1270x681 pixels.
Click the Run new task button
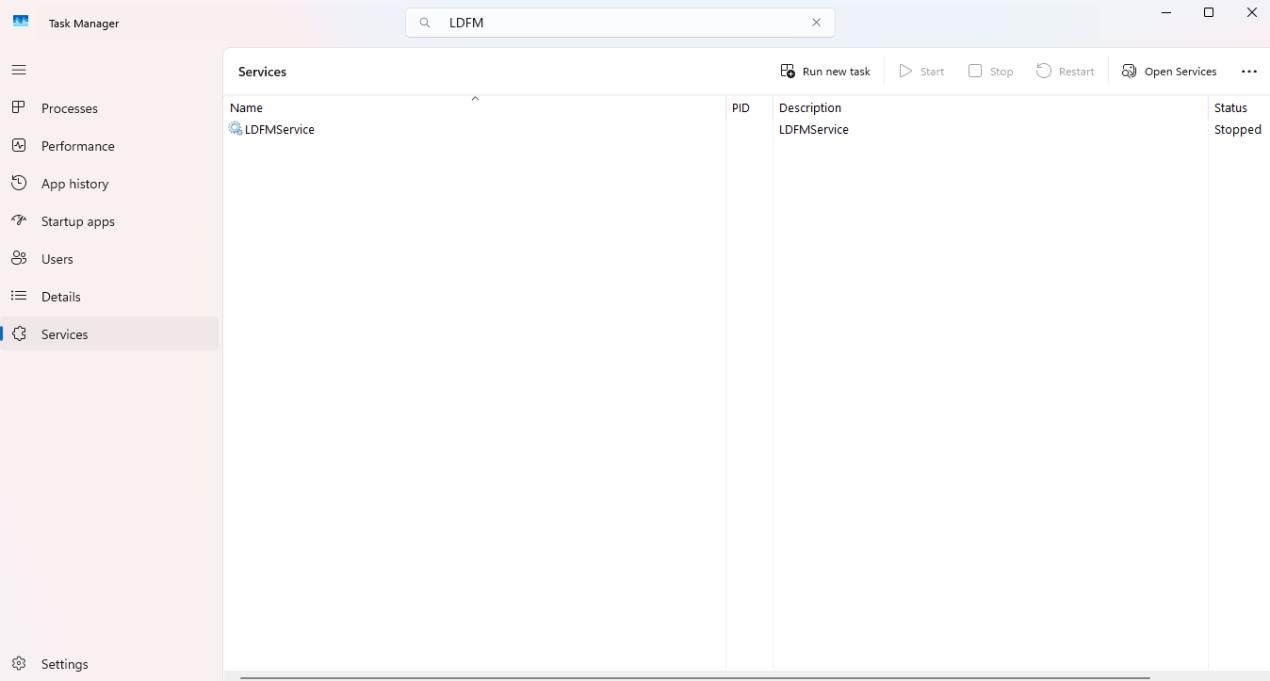(x=825, y=72)
